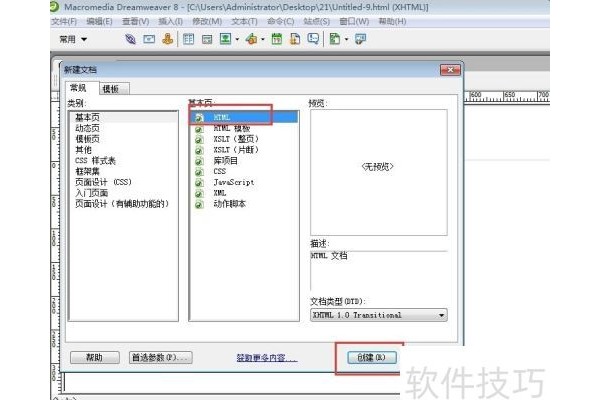Click the Hyperlink insert icon in toolbar
This screenshot has width=600, height=400.
[130, 39]
